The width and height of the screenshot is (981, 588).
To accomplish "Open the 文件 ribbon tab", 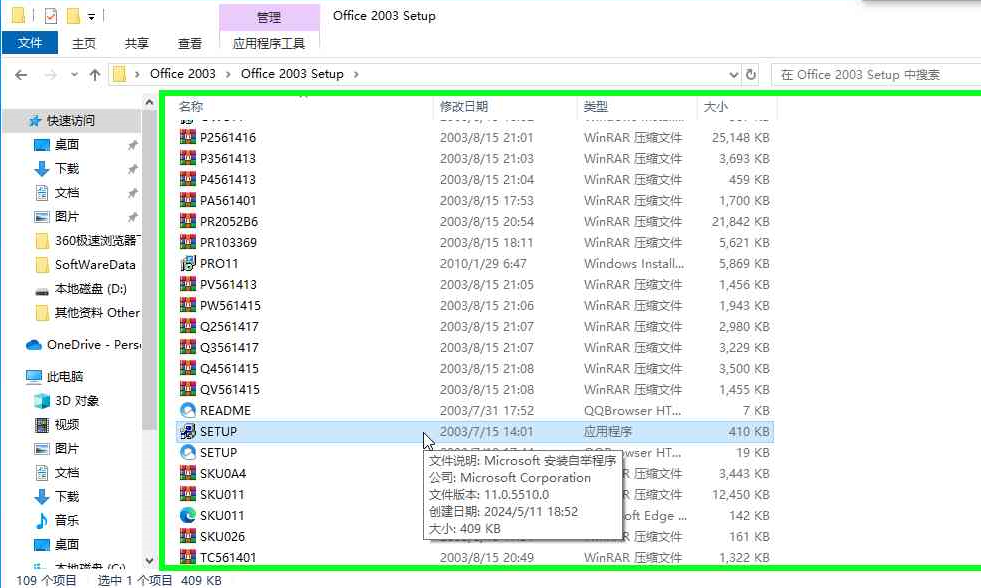I will click(x=30, y=43).
